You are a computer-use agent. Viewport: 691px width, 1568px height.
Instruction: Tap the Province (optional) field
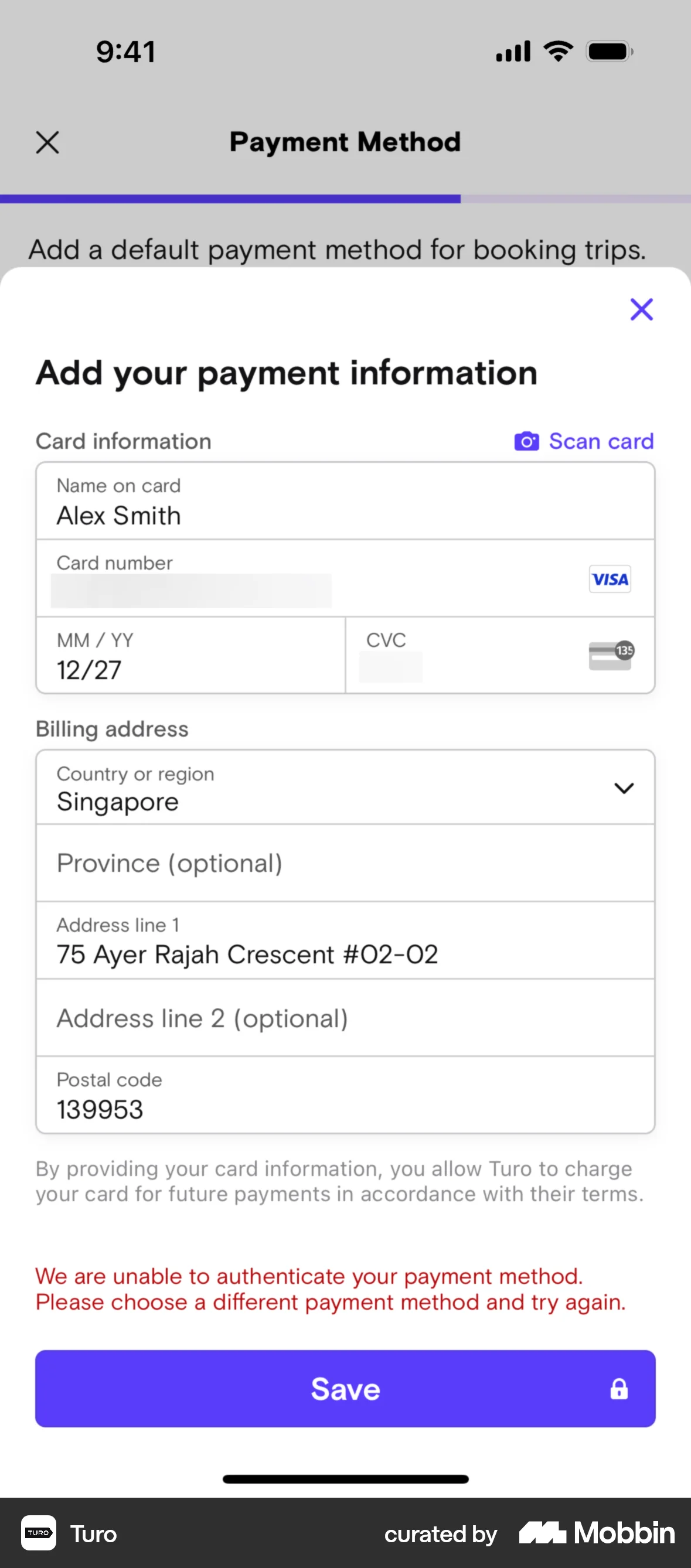345,863
